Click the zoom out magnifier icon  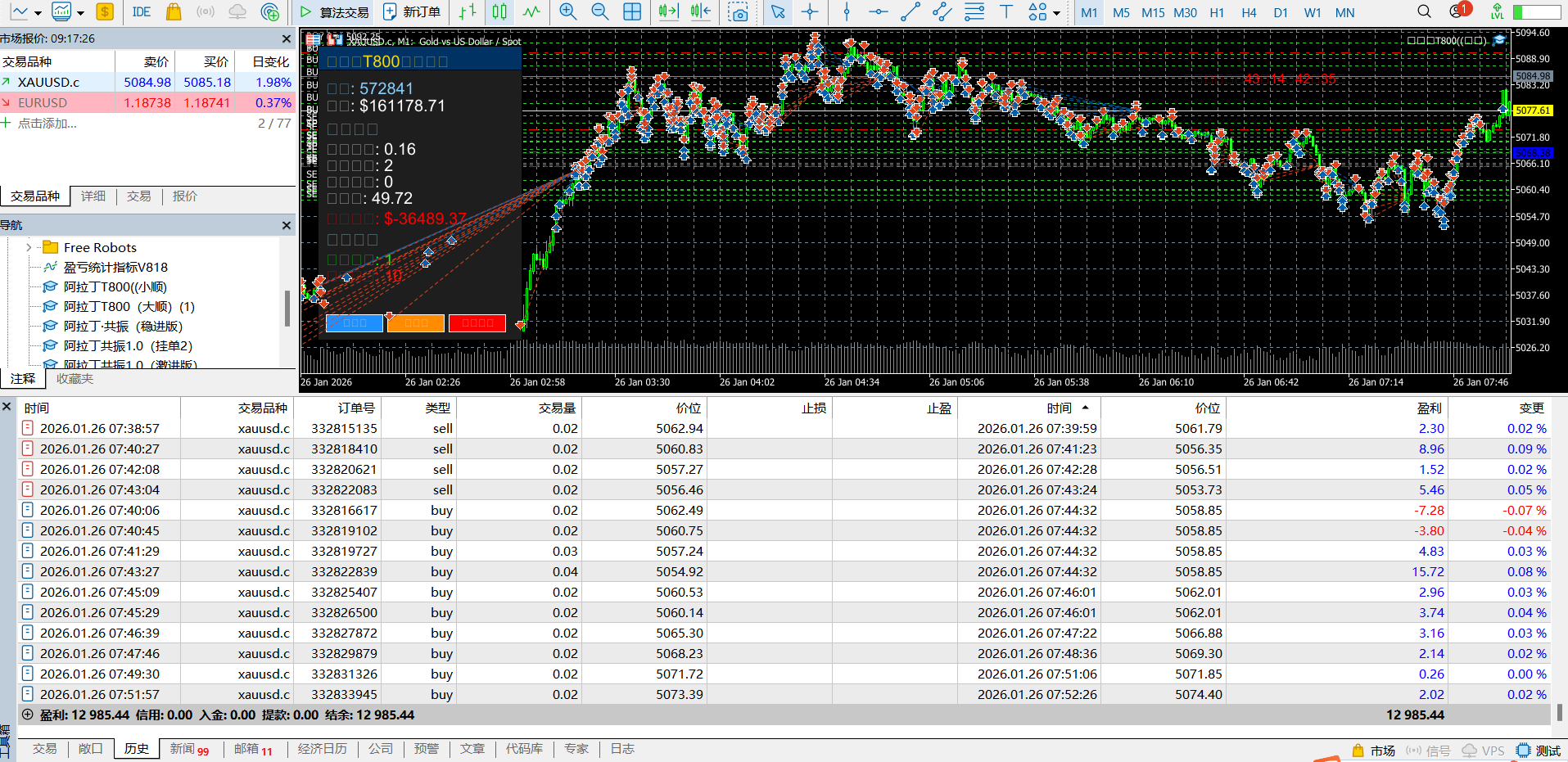coord(599,12)
